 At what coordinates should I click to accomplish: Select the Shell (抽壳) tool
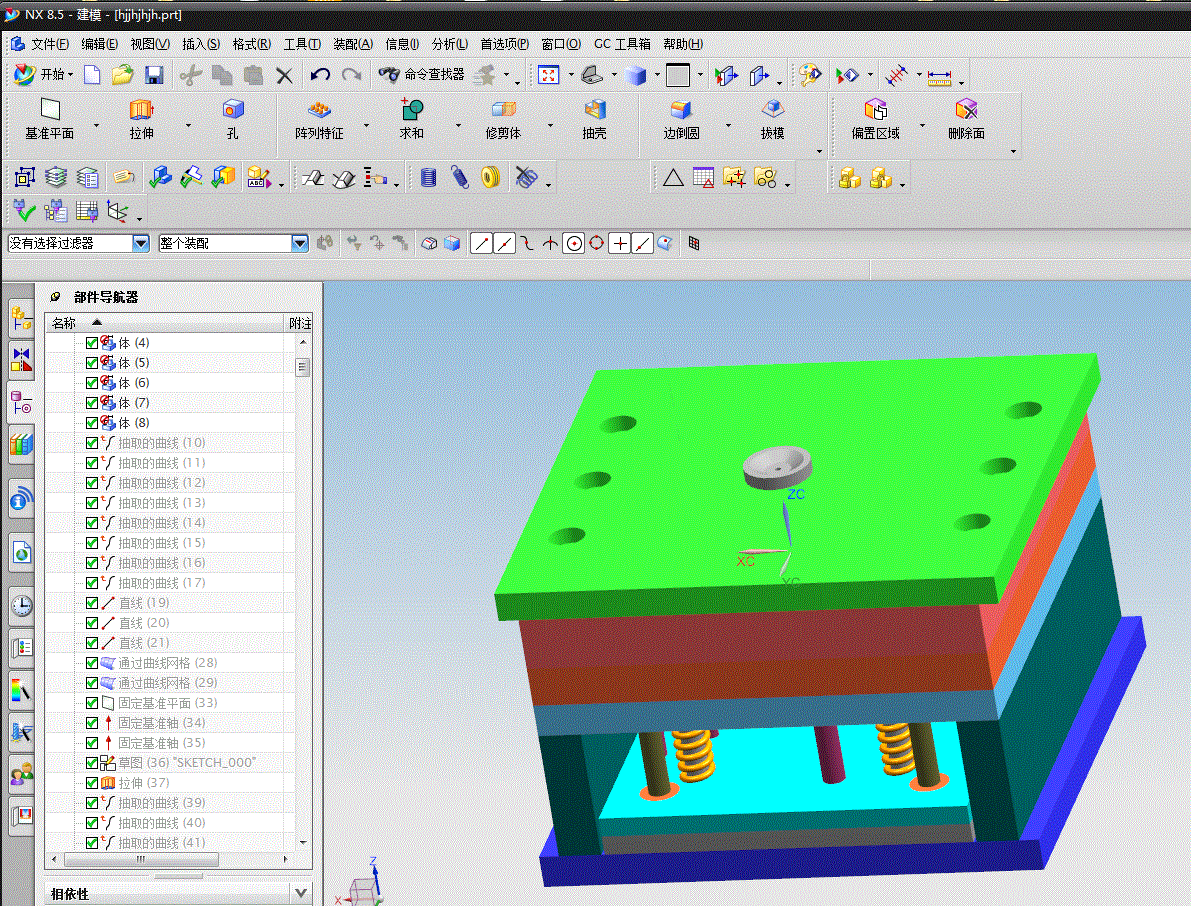594,119
